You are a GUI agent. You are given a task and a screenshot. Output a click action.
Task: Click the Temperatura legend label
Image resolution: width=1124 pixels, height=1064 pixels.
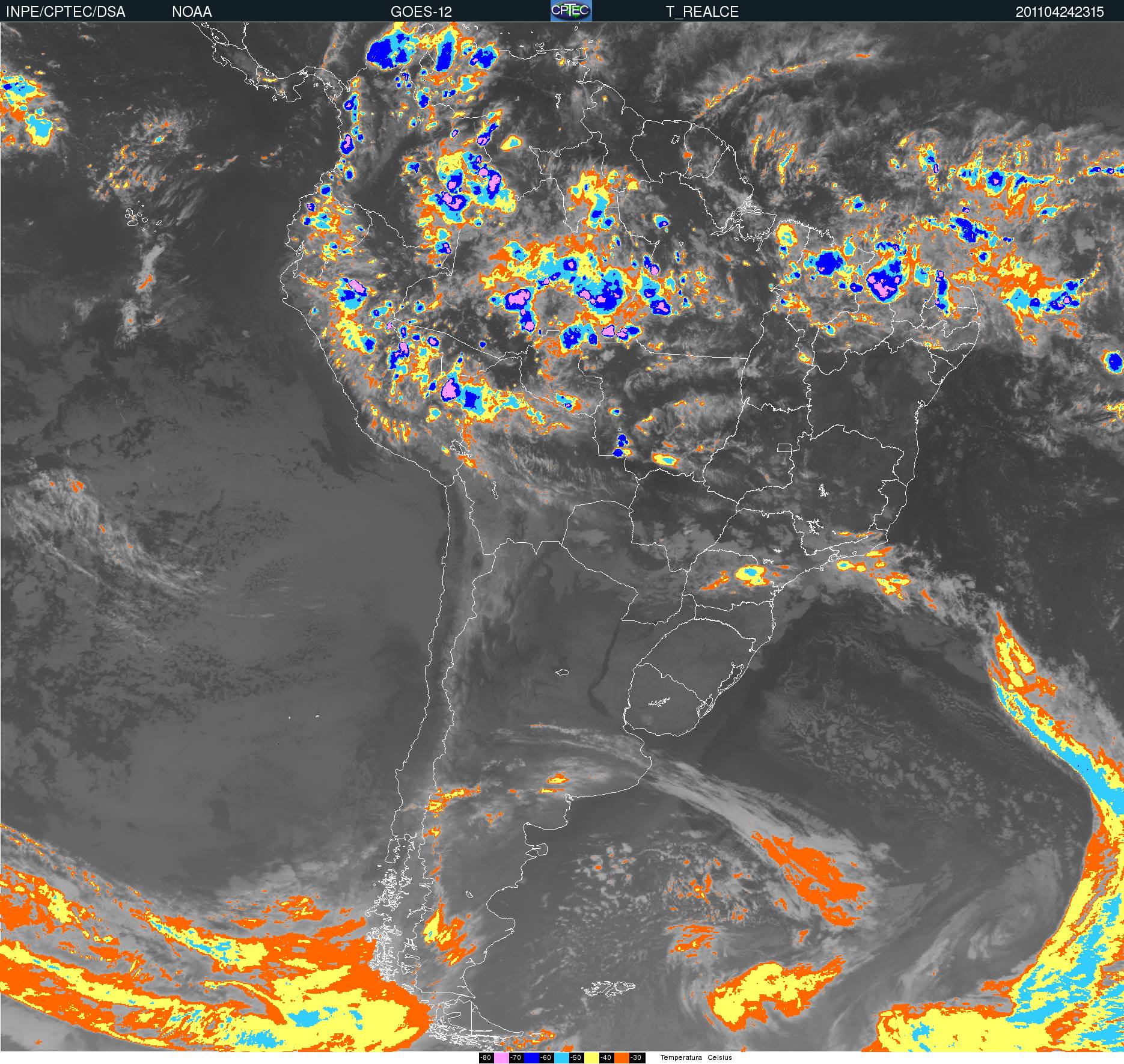pos(681,1058)
